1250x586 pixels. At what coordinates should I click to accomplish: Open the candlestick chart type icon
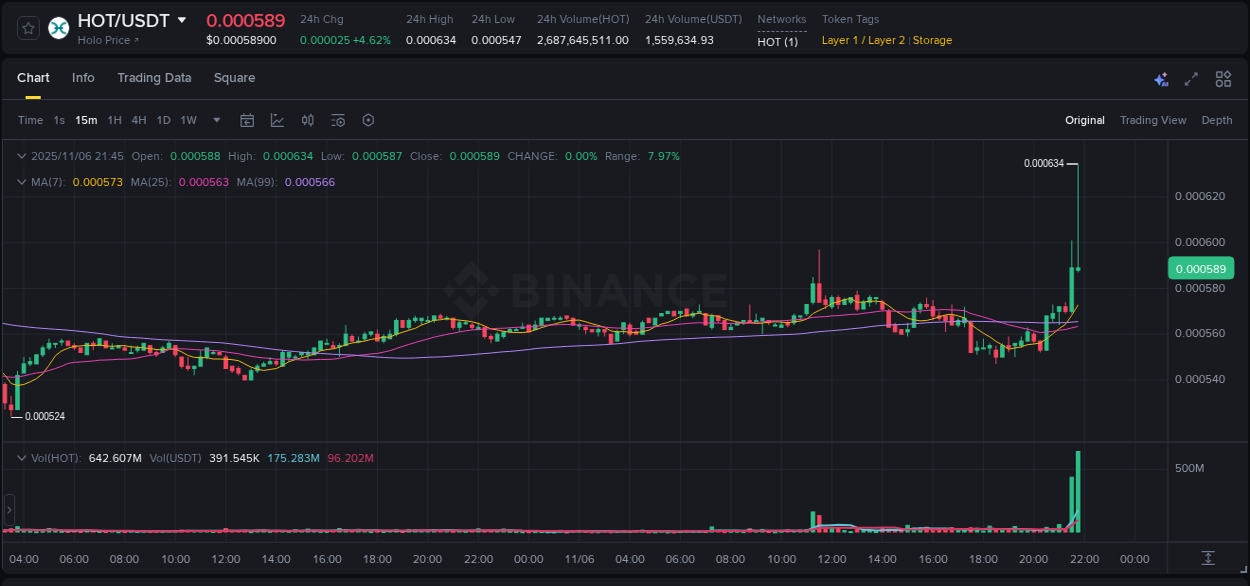tap(307, 120)
